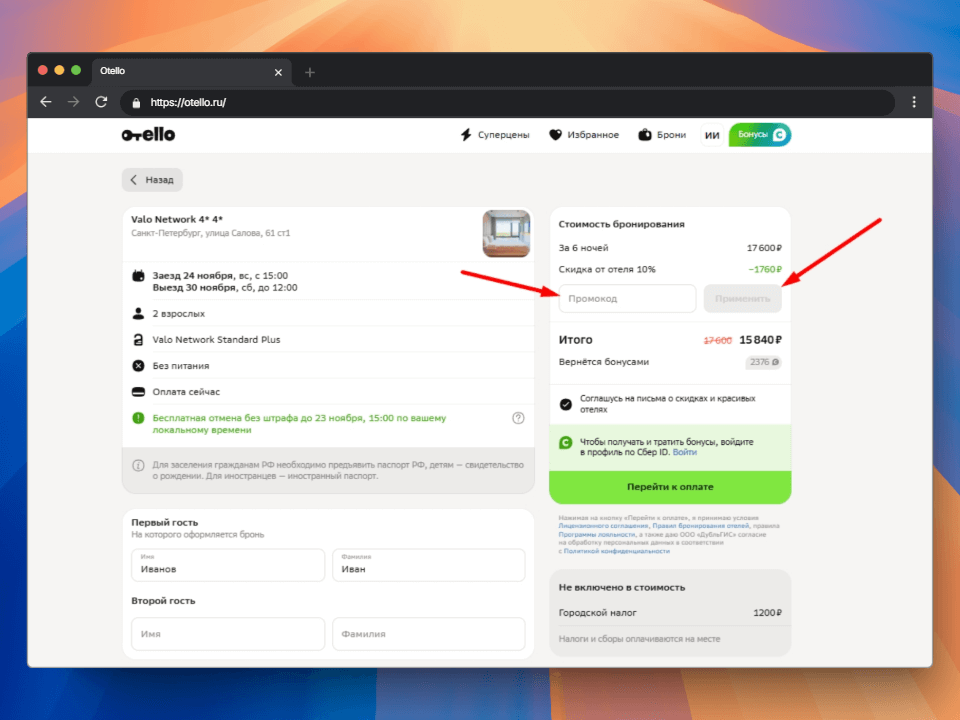Screen dimensions: 960x720
Task: Open the ИИ assistant button
Action: tap(712, 135)
